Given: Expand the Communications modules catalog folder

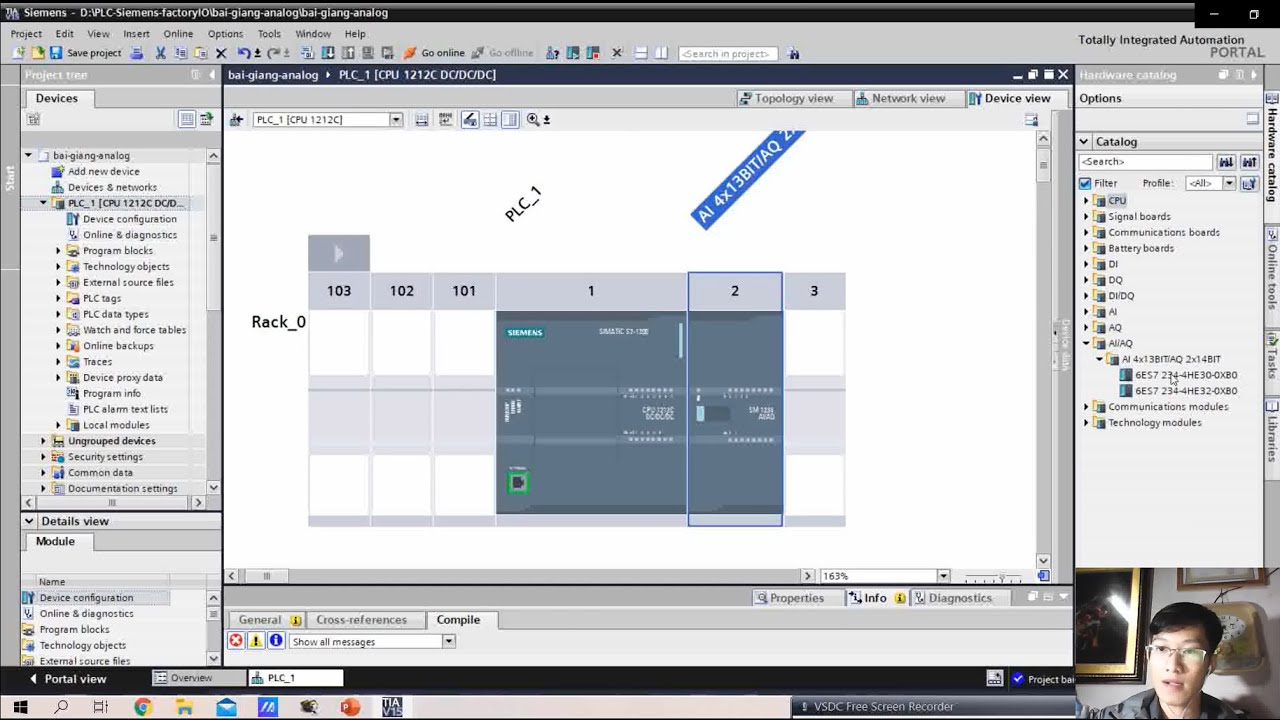Looking at the screenshot, I should [x=1086, y=407].
